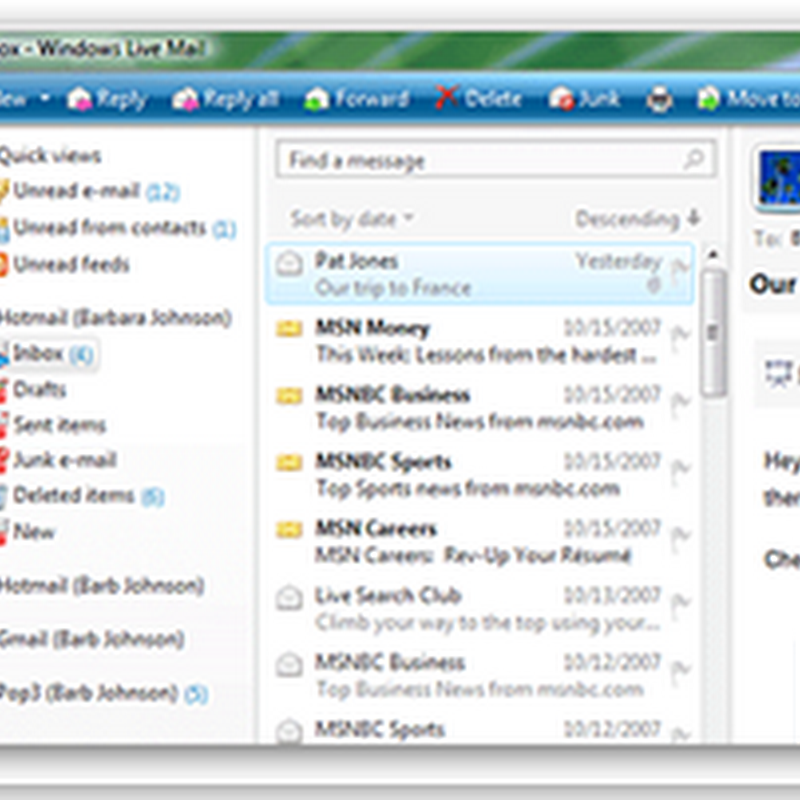Click the MSN Money unread envelope icon
The image size is (800, 800).
click(x=289, y=328)
